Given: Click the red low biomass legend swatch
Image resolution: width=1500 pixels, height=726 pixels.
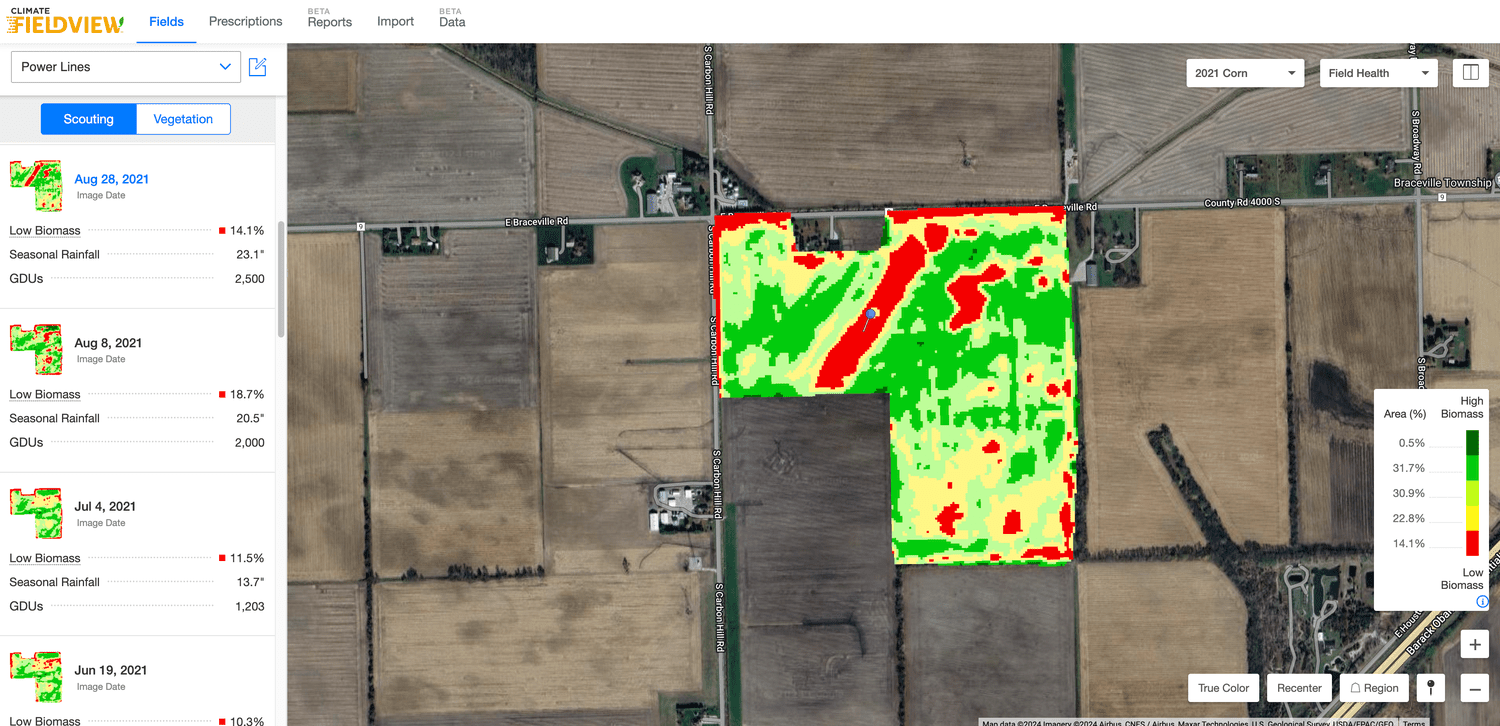Looking at the screenshot, I should point(1472,543).
